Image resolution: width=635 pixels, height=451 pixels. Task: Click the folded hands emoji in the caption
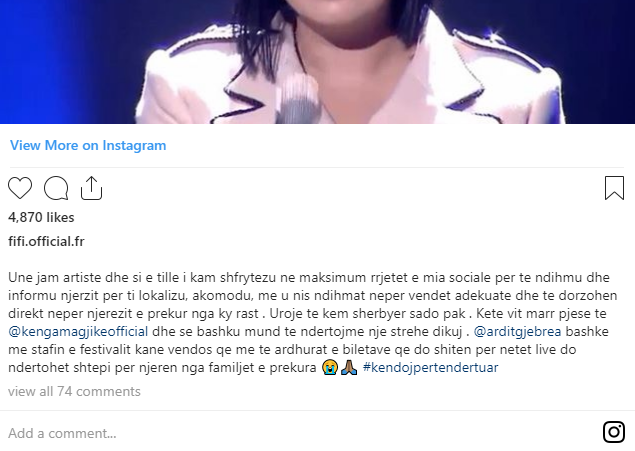[x=349, y=368]
